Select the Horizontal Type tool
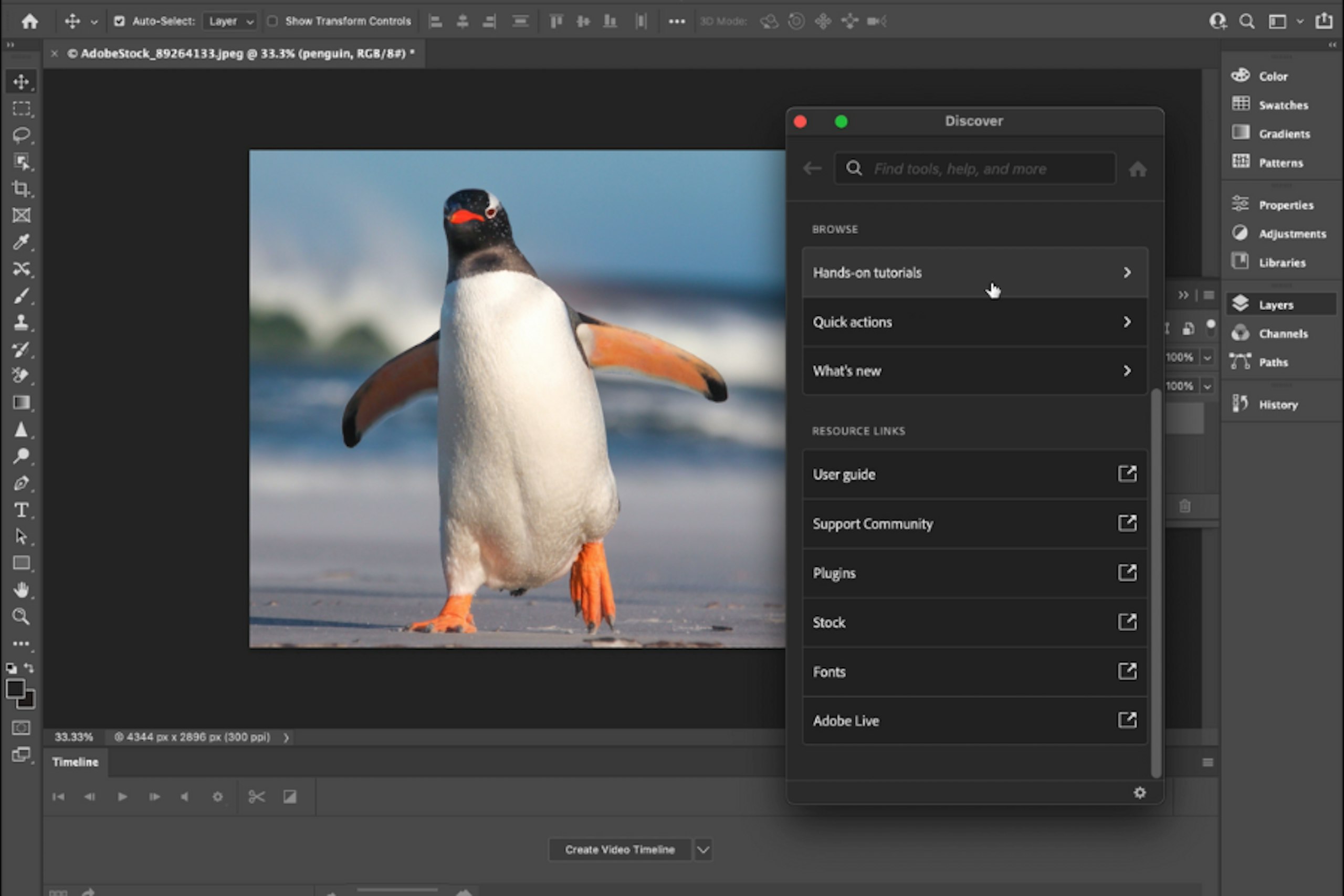The width and height of the screenshot is (1344, 896). tap(21, 510)
